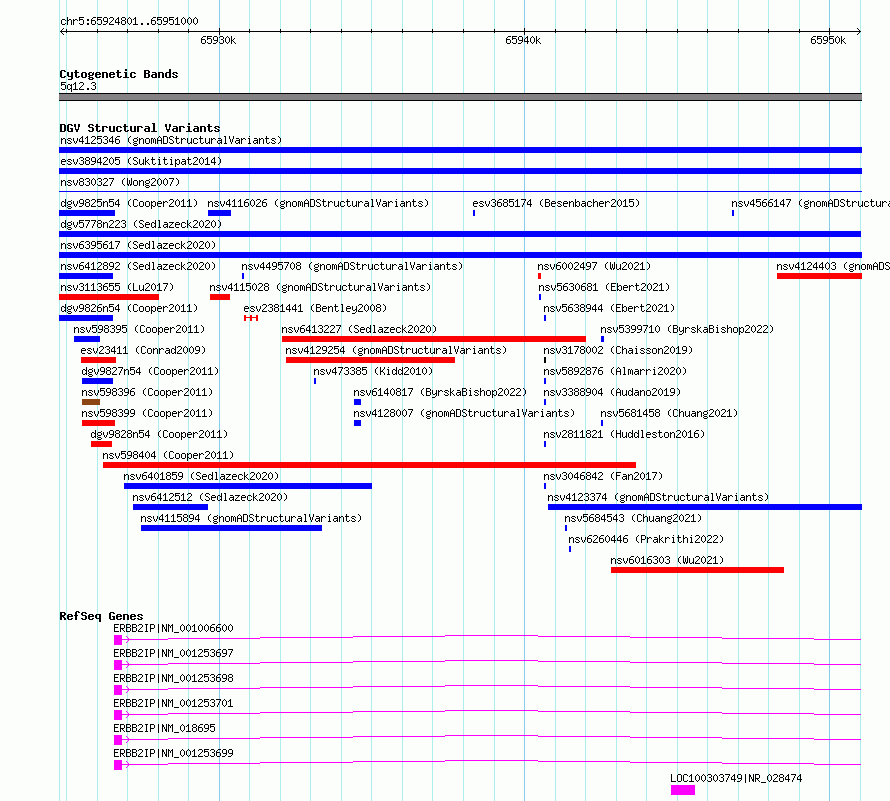Select the nsv6260446 Prakrithi2022 label
The image size is (890, 801).
[646, 539]
